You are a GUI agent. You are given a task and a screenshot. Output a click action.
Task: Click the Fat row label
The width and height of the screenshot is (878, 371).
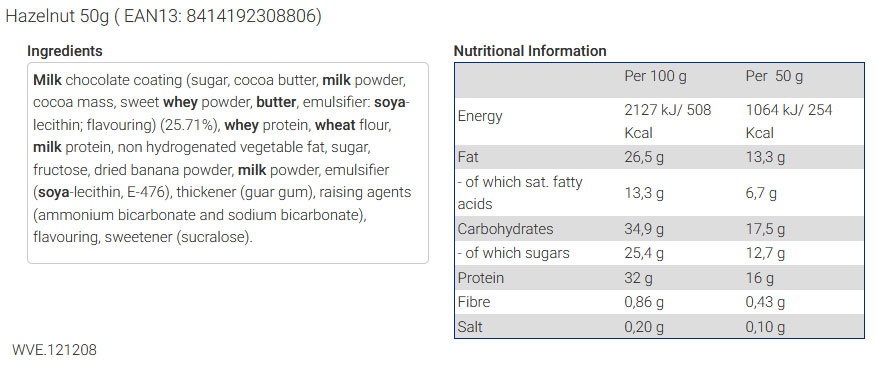click(x=468, y=157)
